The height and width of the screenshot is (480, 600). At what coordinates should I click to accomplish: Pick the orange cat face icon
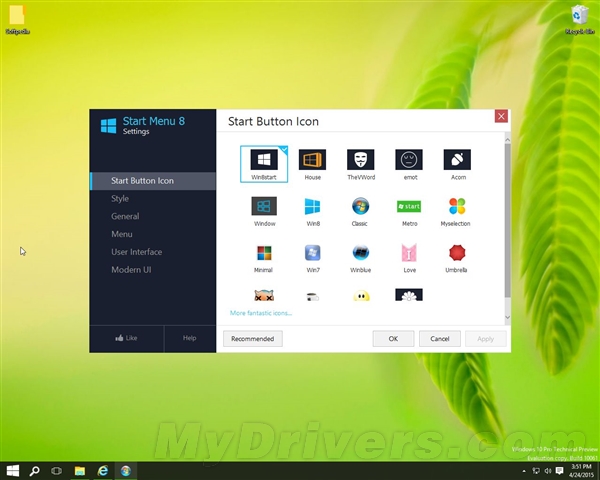(x=264, y=295)
